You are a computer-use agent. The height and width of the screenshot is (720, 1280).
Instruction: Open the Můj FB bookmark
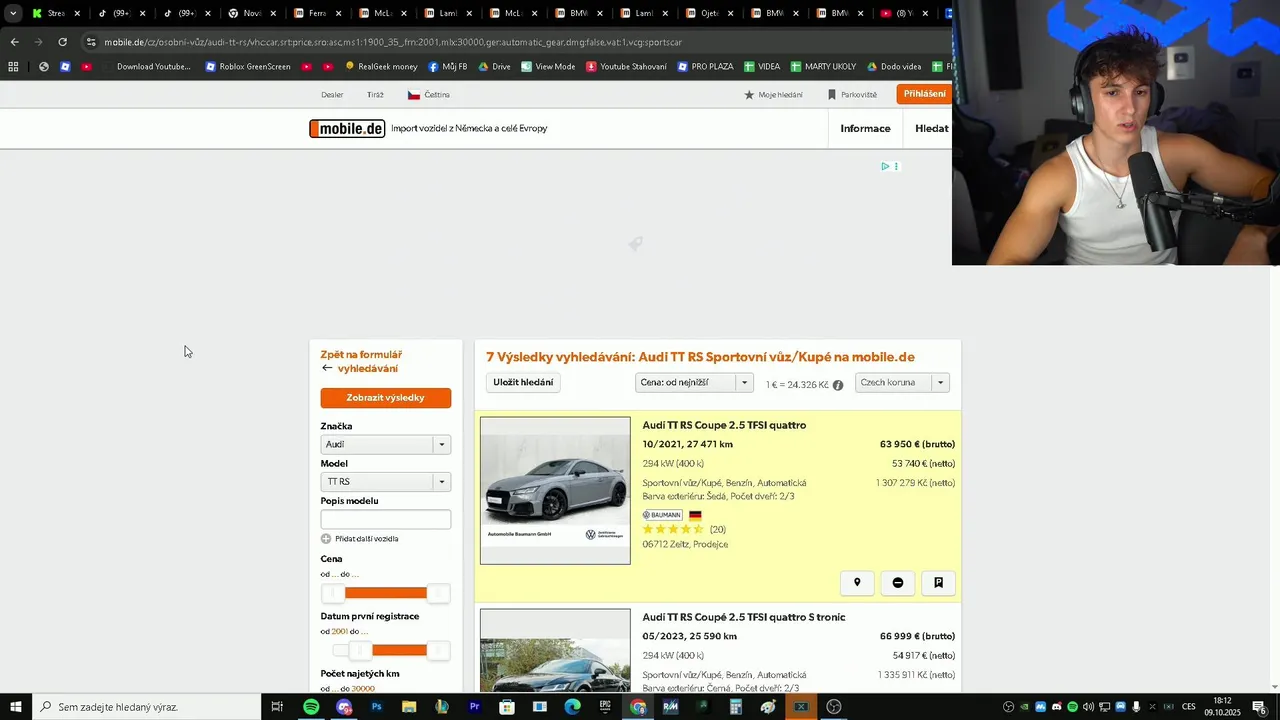tap(448, 67)
